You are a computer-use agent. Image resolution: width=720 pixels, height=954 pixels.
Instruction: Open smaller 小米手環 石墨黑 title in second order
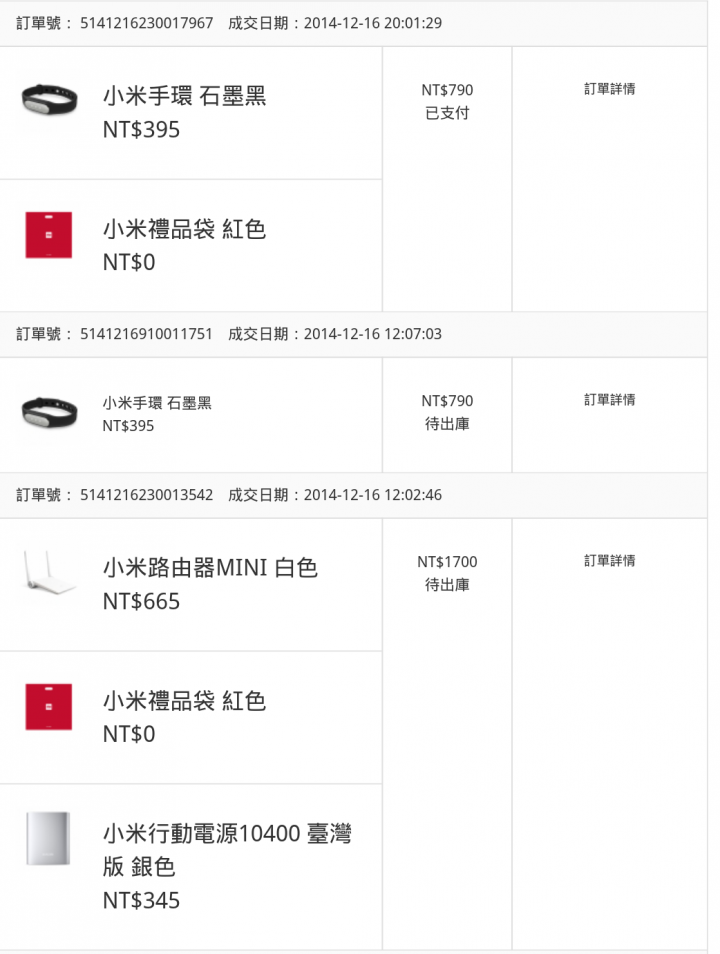[157, 403]
